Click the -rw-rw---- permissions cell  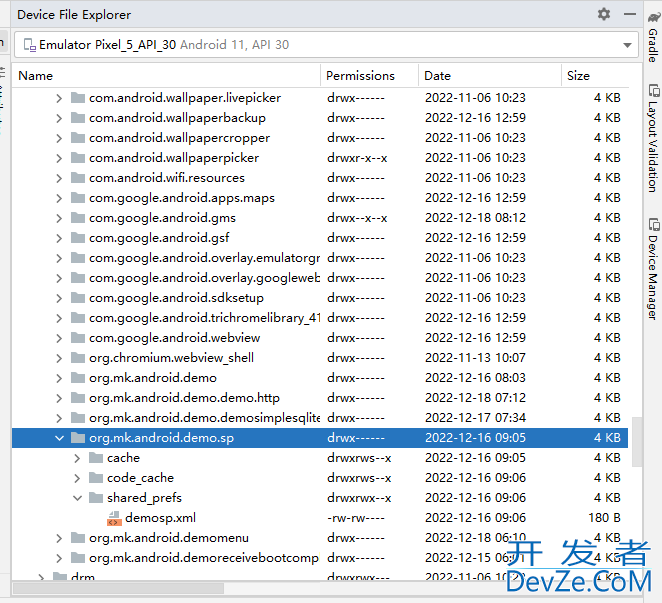(x=355, y=518)
